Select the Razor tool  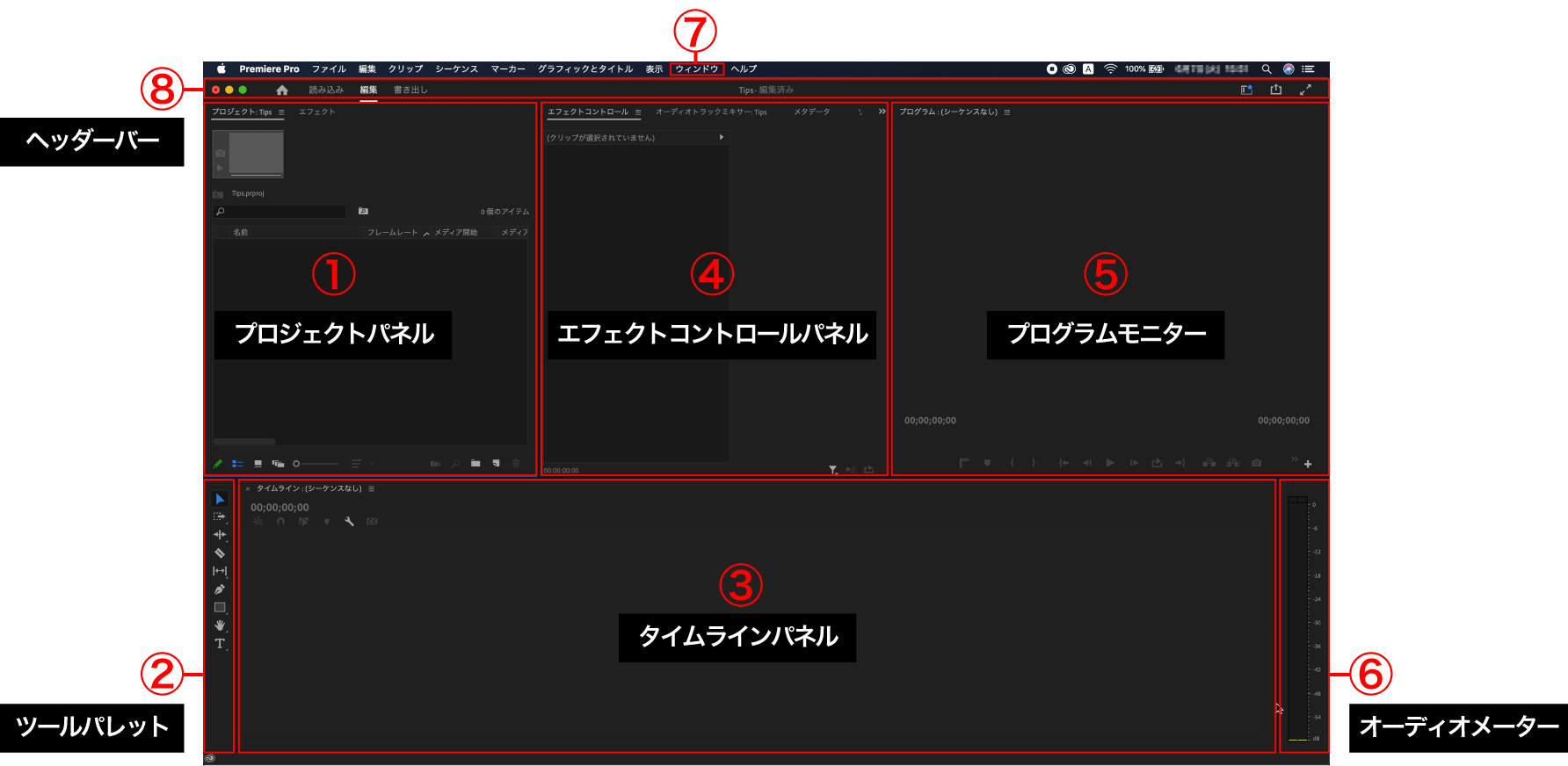220,553
